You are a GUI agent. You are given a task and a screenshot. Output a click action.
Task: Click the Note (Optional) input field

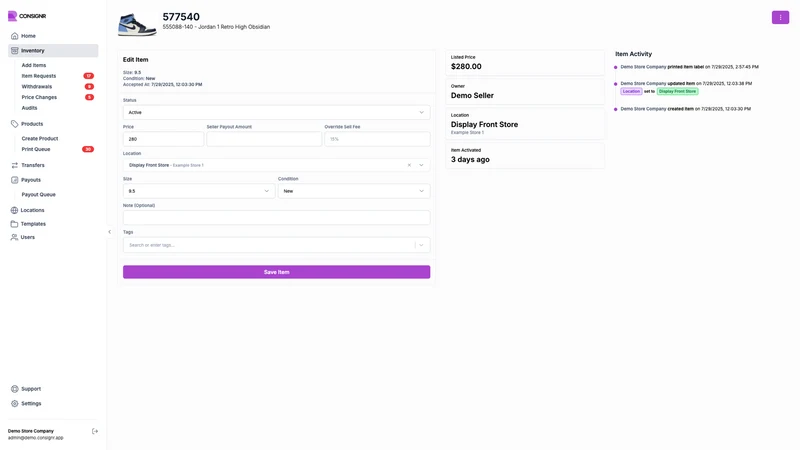point(277,218)
